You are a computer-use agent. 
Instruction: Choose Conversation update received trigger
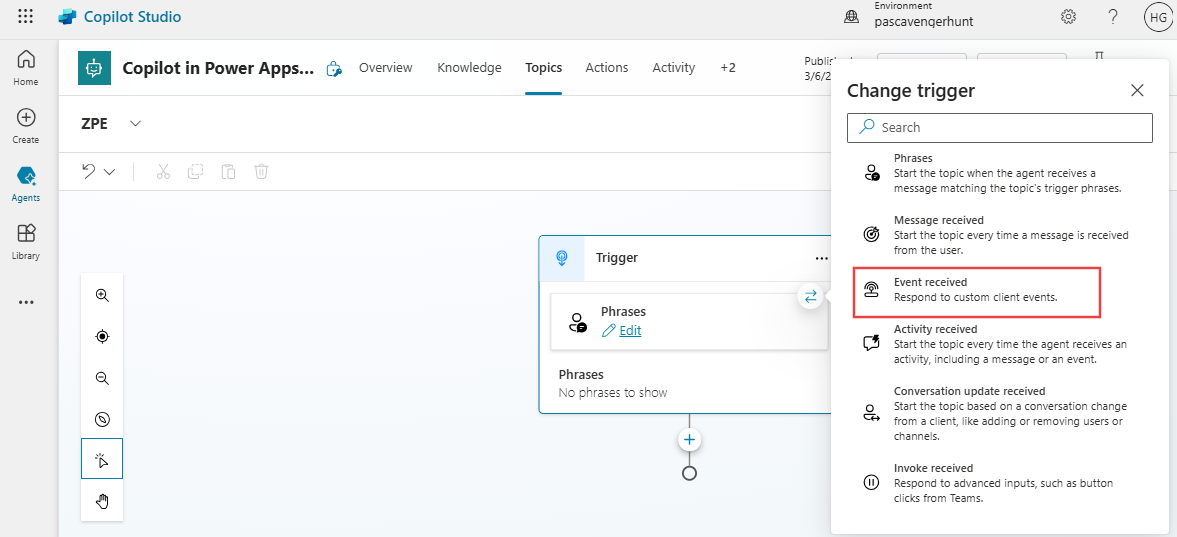(999, 413)
